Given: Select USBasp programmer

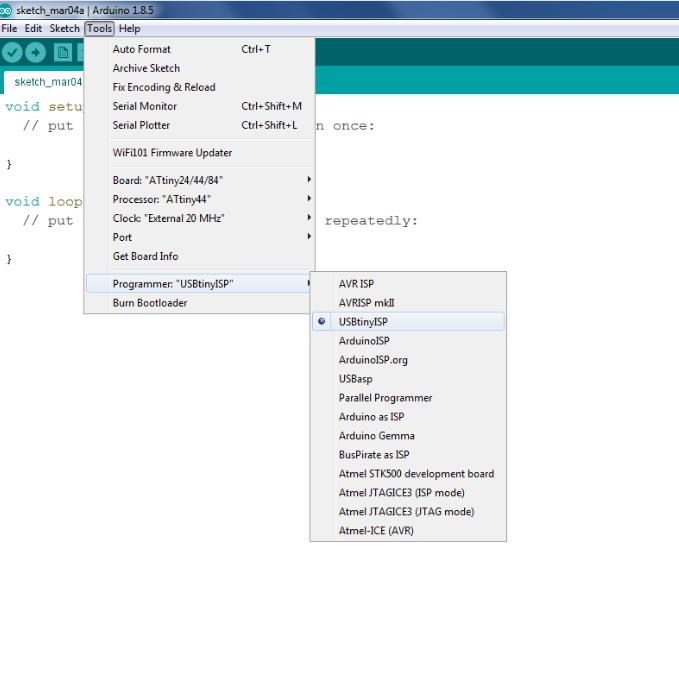Looking at the screenshot, I should (x=408, y=379).
